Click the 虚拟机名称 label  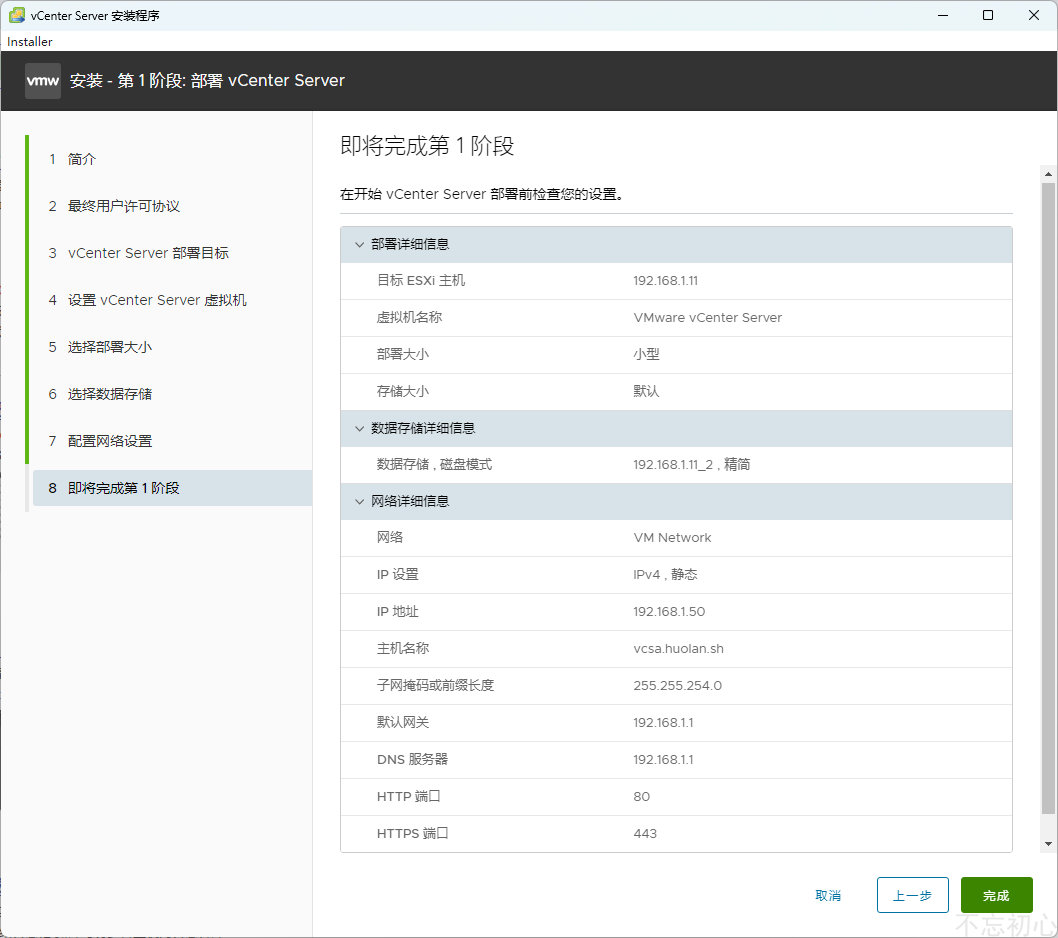pyautogui.click(x=410, y=318)
